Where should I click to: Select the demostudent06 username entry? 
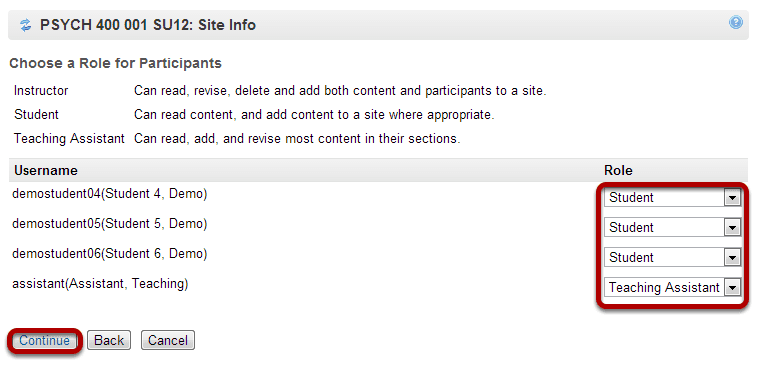click(110, 254)
